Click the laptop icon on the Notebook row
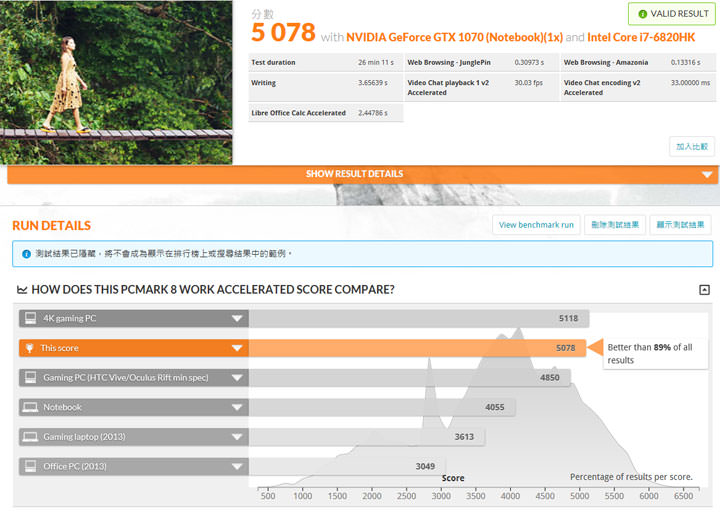 [x=30, y=407]
